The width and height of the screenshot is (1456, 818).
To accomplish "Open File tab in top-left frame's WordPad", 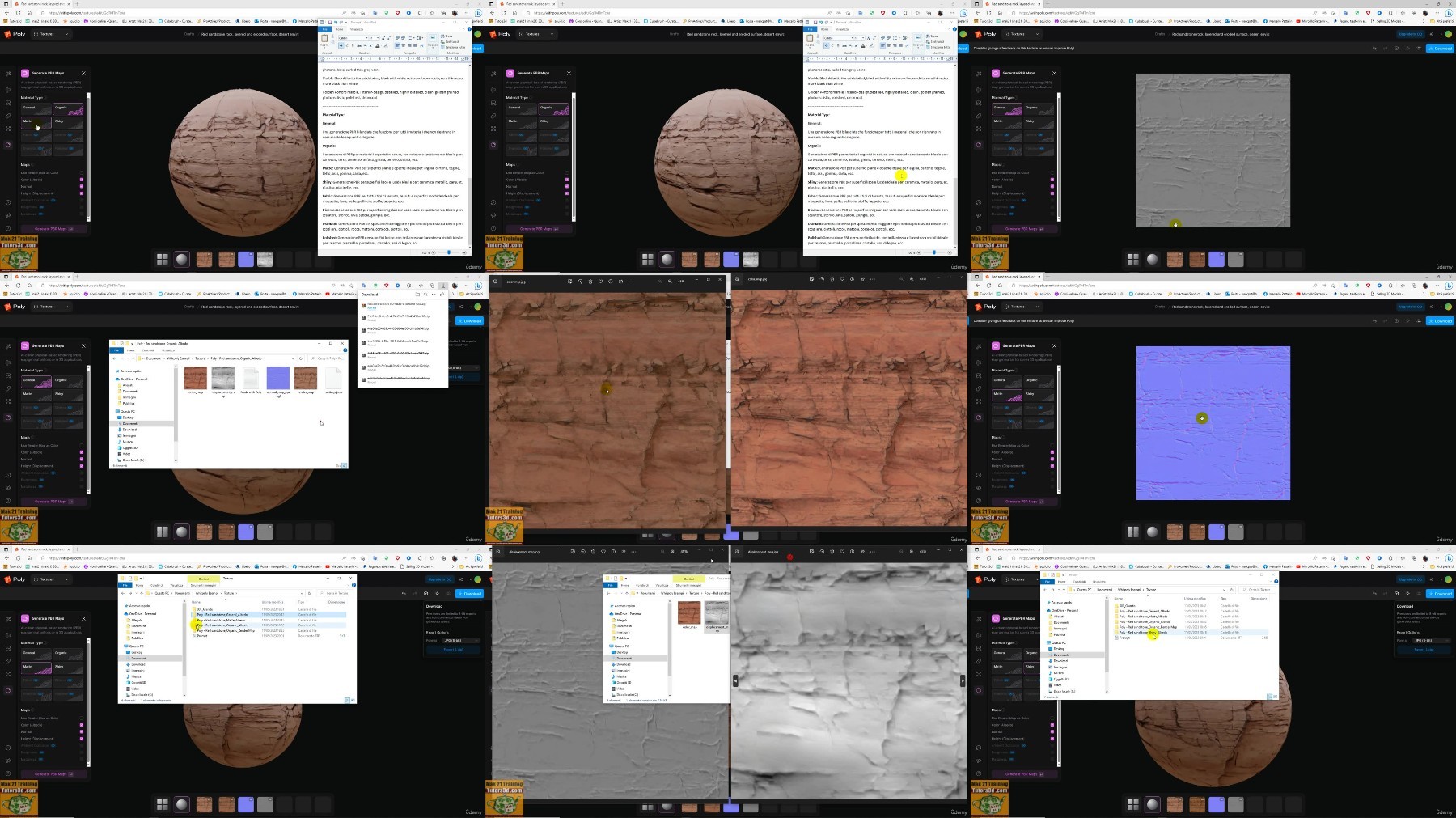I will tap(324, 29).
